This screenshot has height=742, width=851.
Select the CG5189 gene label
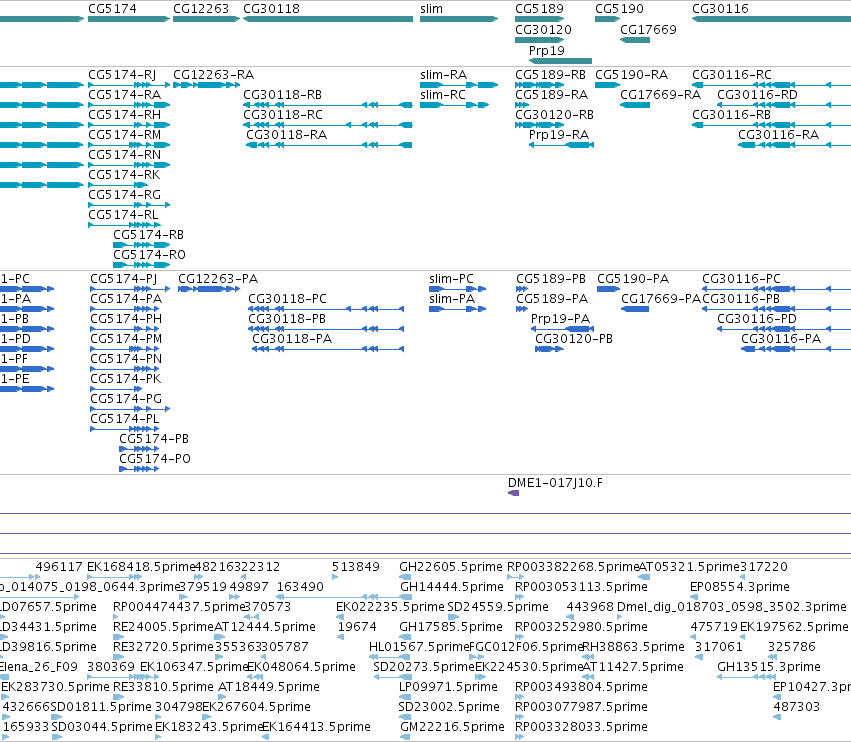[x=539, y=9]
